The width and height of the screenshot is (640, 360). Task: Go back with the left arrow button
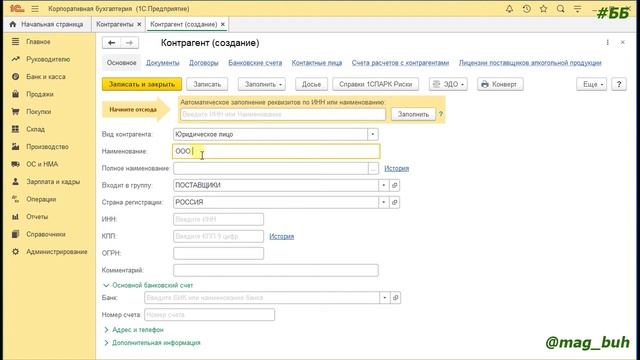111,42
